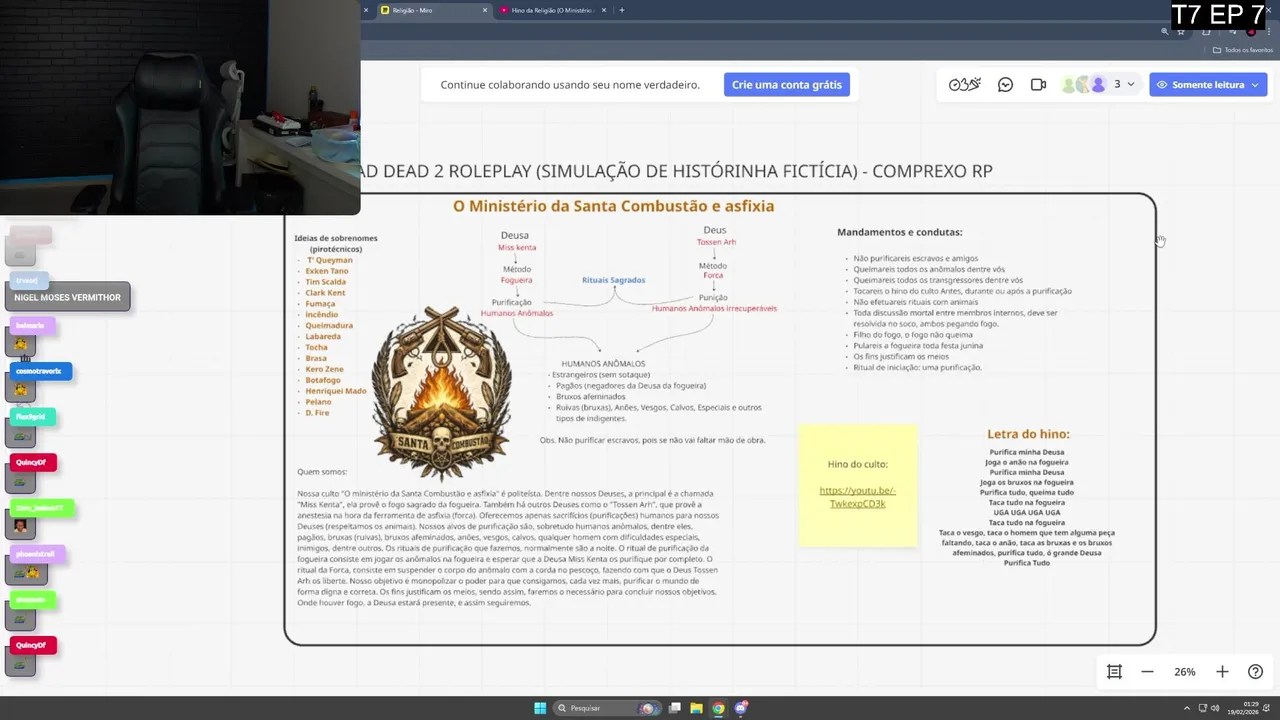
Task: Click the Fogueira method label
Action: click(x=516, y=280)
